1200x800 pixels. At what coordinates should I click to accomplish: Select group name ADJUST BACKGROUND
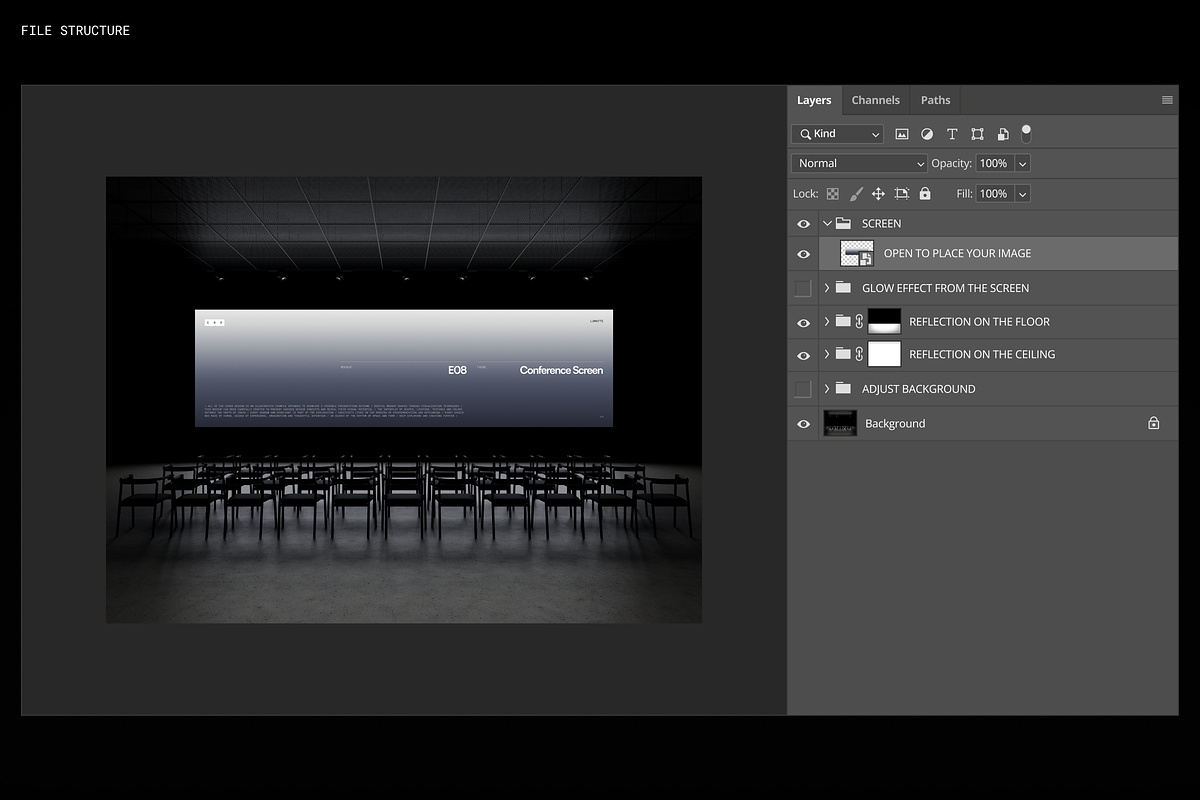point(918,389)
